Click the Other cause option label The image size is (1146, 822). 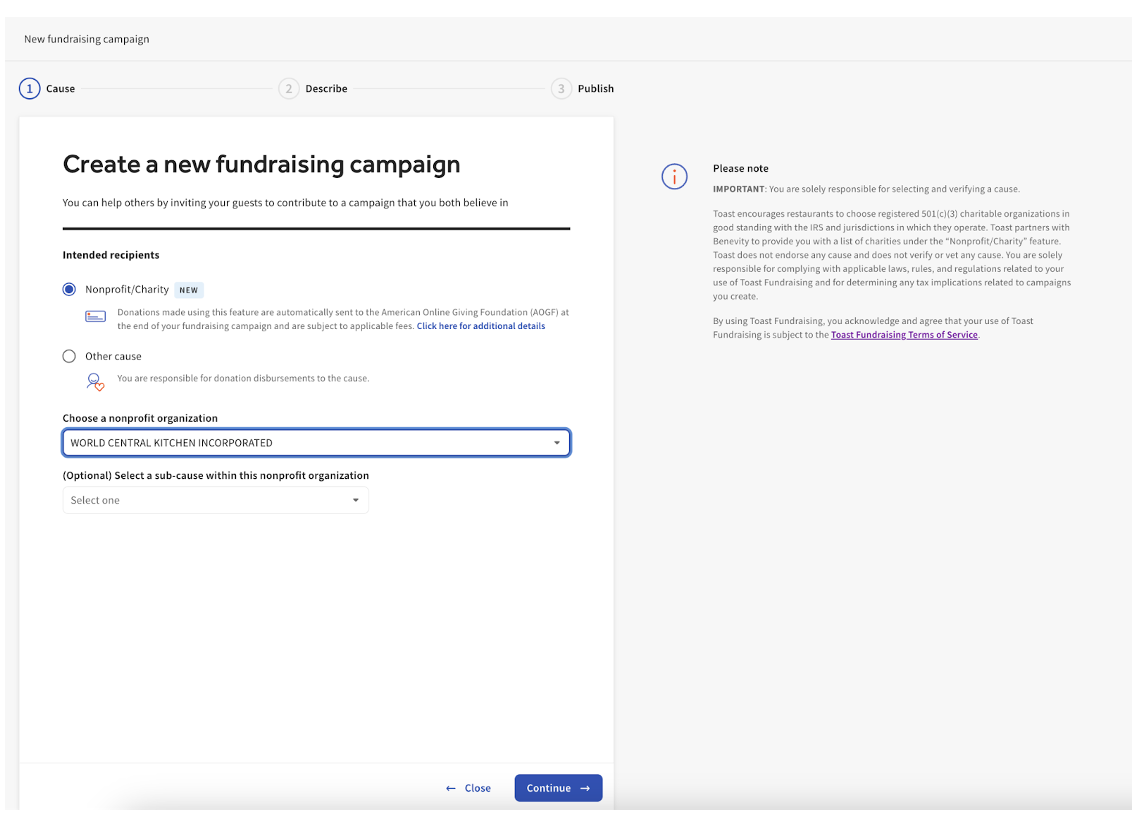coord(113,356)
